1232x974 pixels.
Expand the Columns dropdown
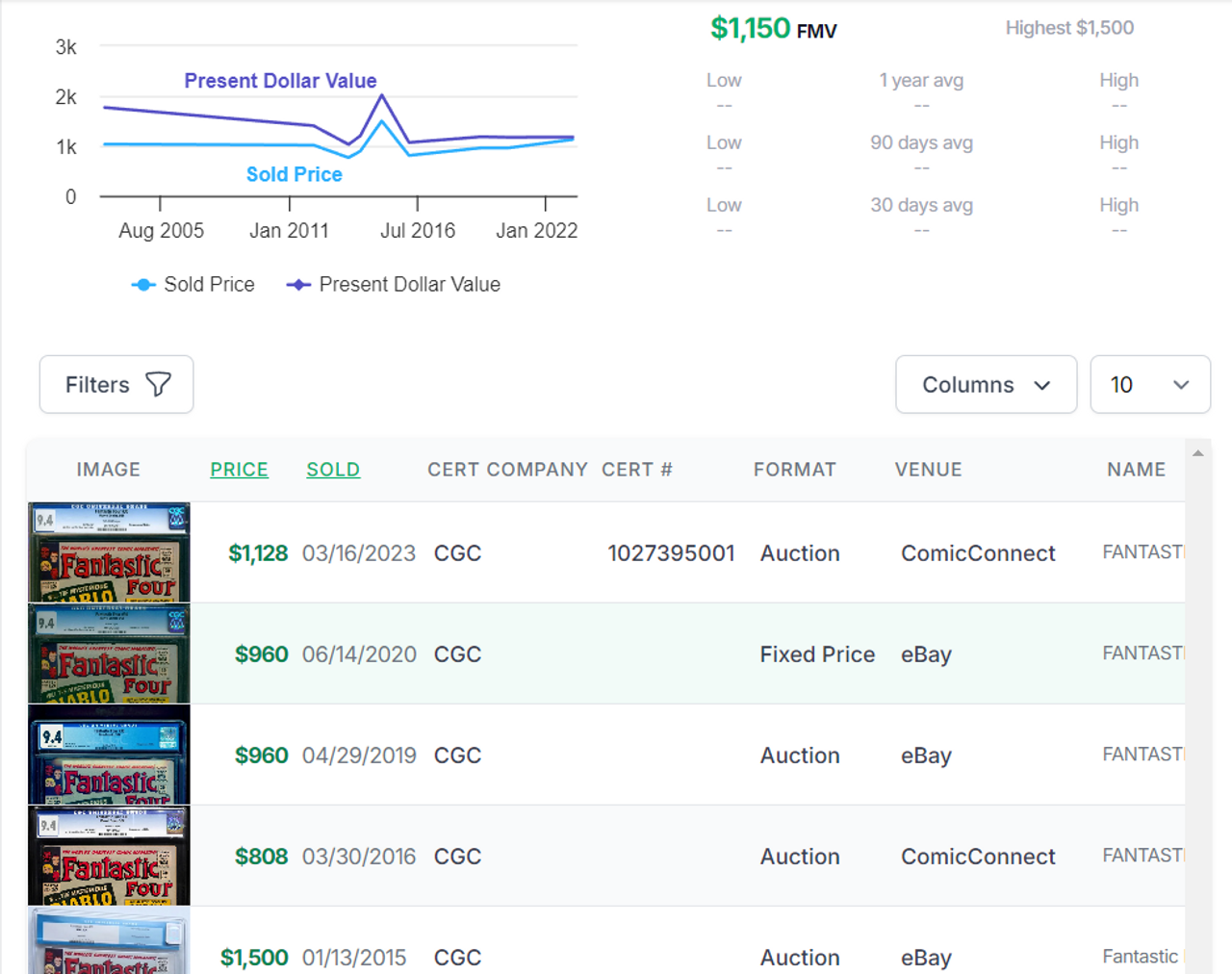(x=986, y=384)
